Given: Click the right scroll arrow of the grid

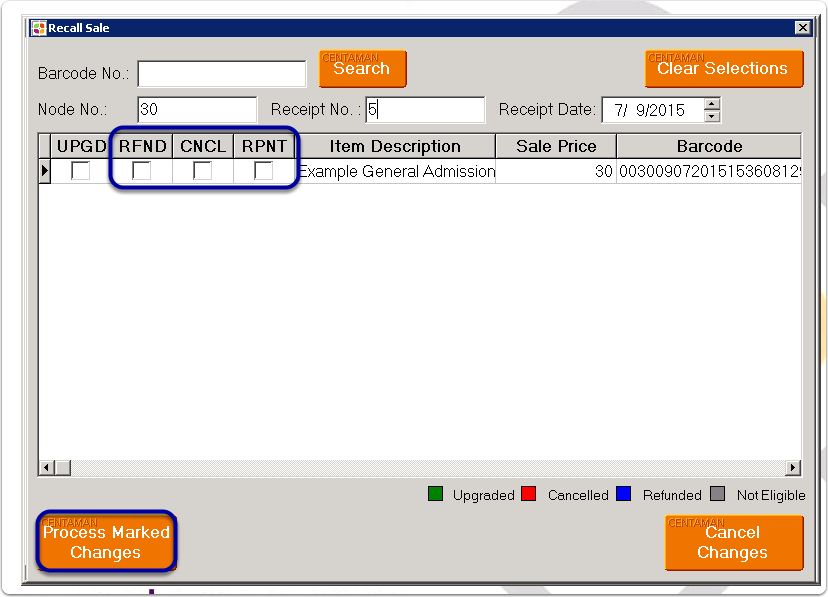Looking at the screenshot, I should click(x=792, y=467).
